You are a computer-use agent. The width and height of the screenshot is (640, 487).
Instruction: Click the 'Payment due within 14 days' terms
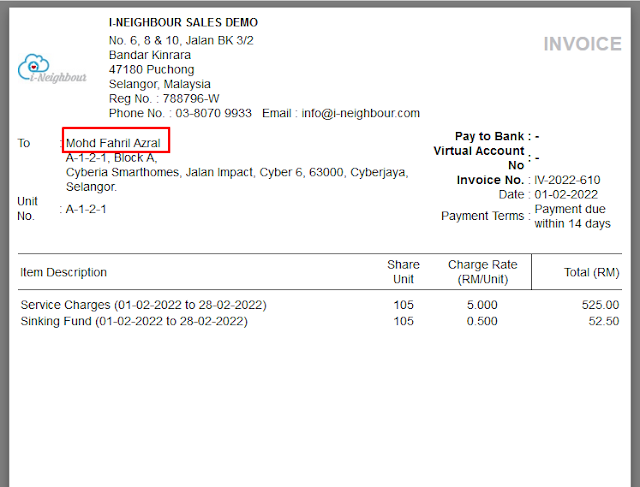point(573,216)
